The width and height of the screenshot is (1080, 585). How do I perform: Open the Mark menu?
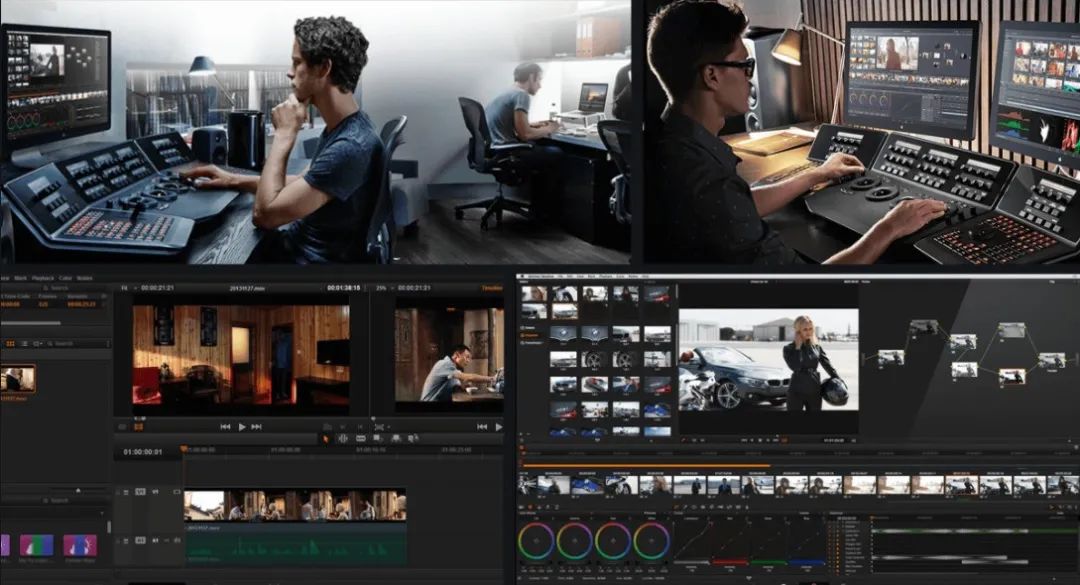[x=21, y=278]
